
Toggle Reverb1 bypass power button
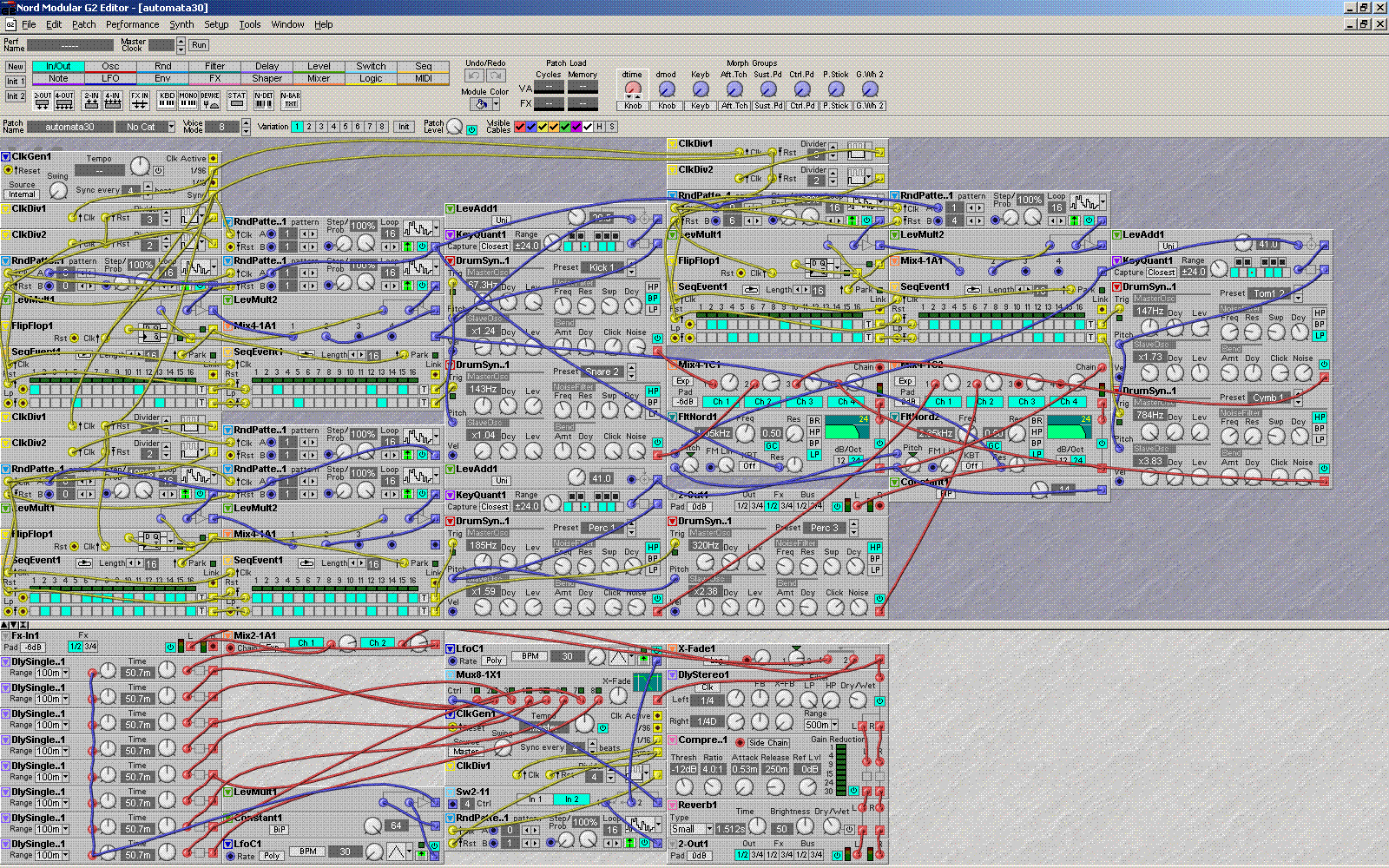tap(850, 830)
